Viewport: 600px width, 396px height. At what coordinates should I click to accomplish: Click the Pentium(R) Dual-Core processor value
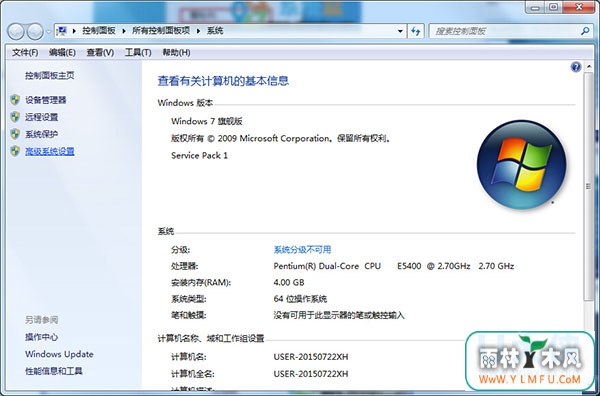pos(394,266)
